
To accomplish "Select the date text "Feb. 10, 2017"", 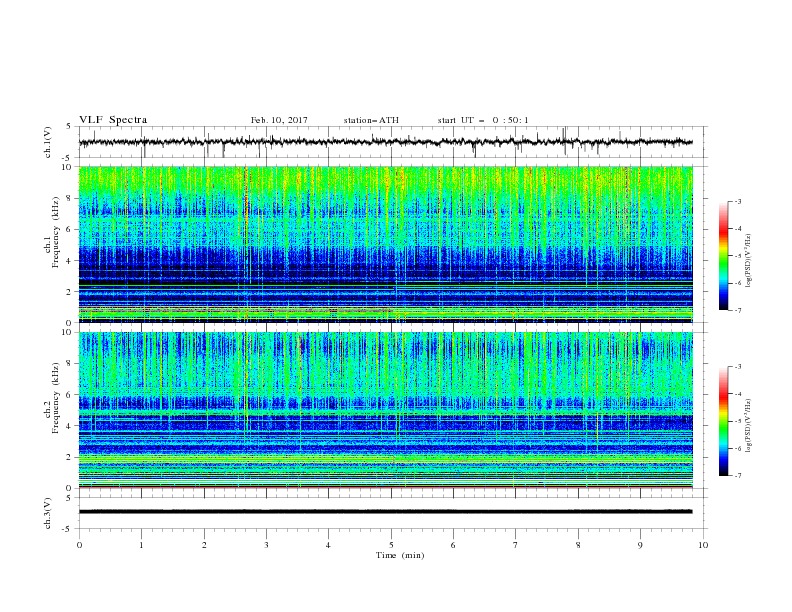I will coord(279,120).
